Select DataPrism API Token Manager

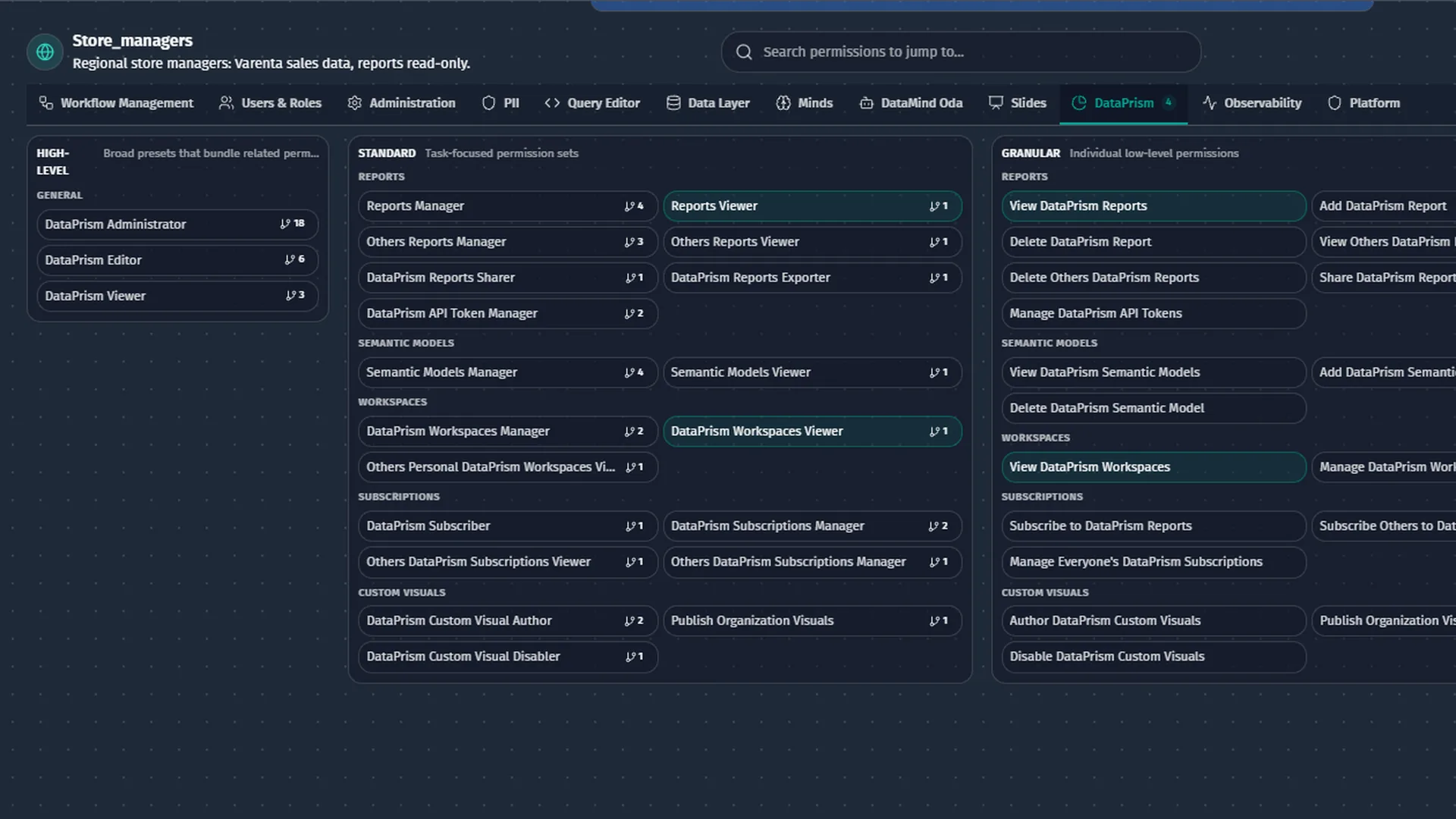tap(508, 313)
